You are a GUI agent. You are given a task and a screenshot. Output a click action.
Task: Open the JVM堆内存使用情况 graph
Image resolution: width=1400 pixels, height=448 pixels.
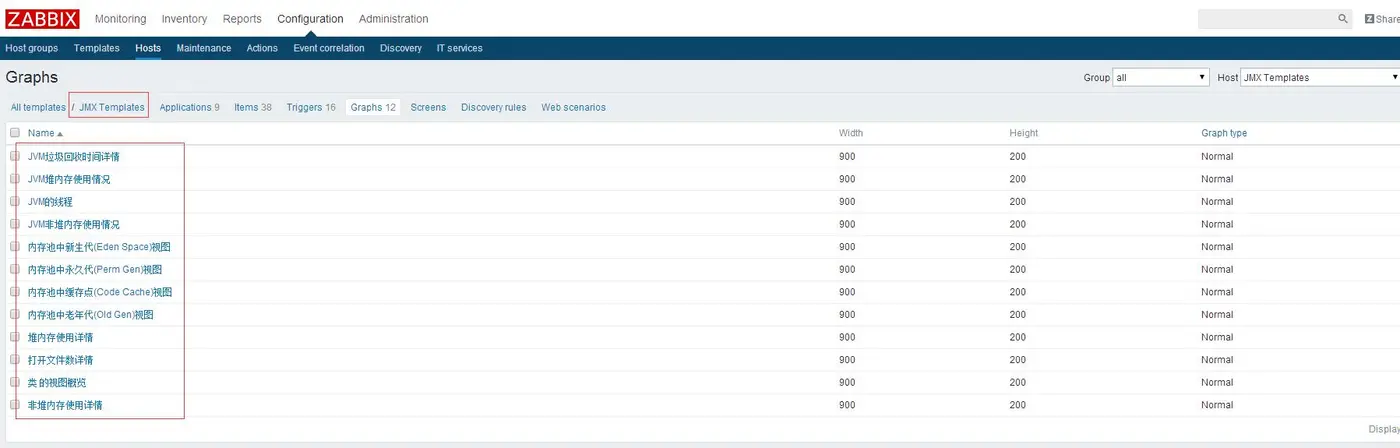69,179
